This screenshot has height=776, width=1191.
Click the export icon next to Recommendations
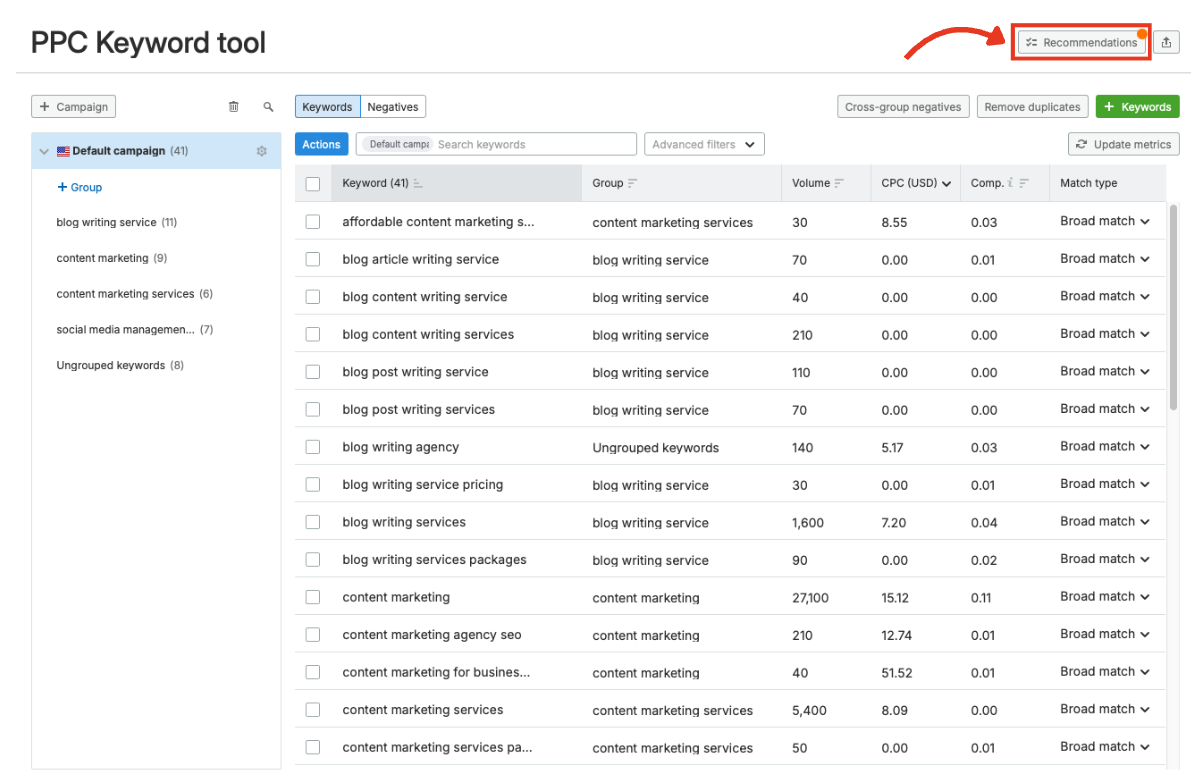pyautogui.click(x=1166, y=41)
